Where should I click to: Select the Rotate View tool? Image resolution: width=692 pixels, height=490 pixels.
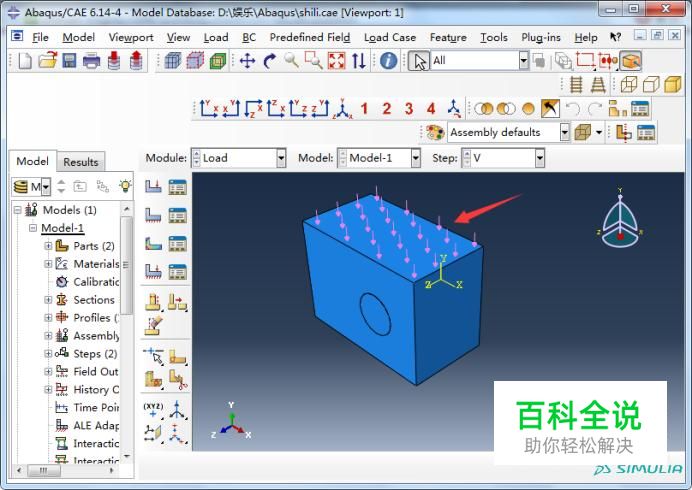(270, 61)
